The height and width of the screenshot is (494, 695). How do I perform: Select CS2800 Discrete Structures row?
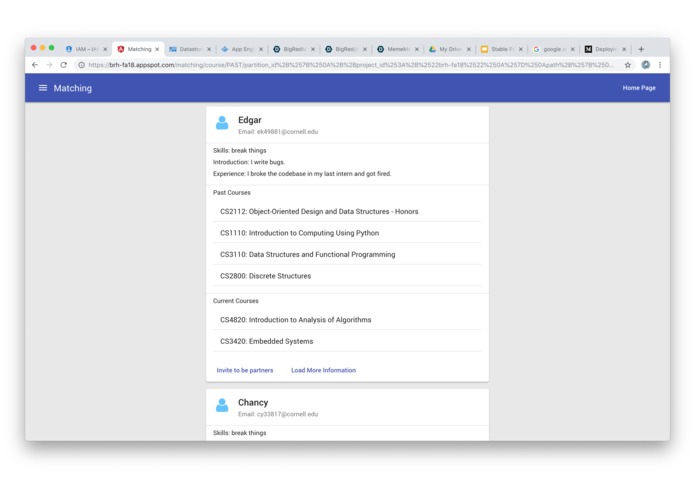click(348, 276)
